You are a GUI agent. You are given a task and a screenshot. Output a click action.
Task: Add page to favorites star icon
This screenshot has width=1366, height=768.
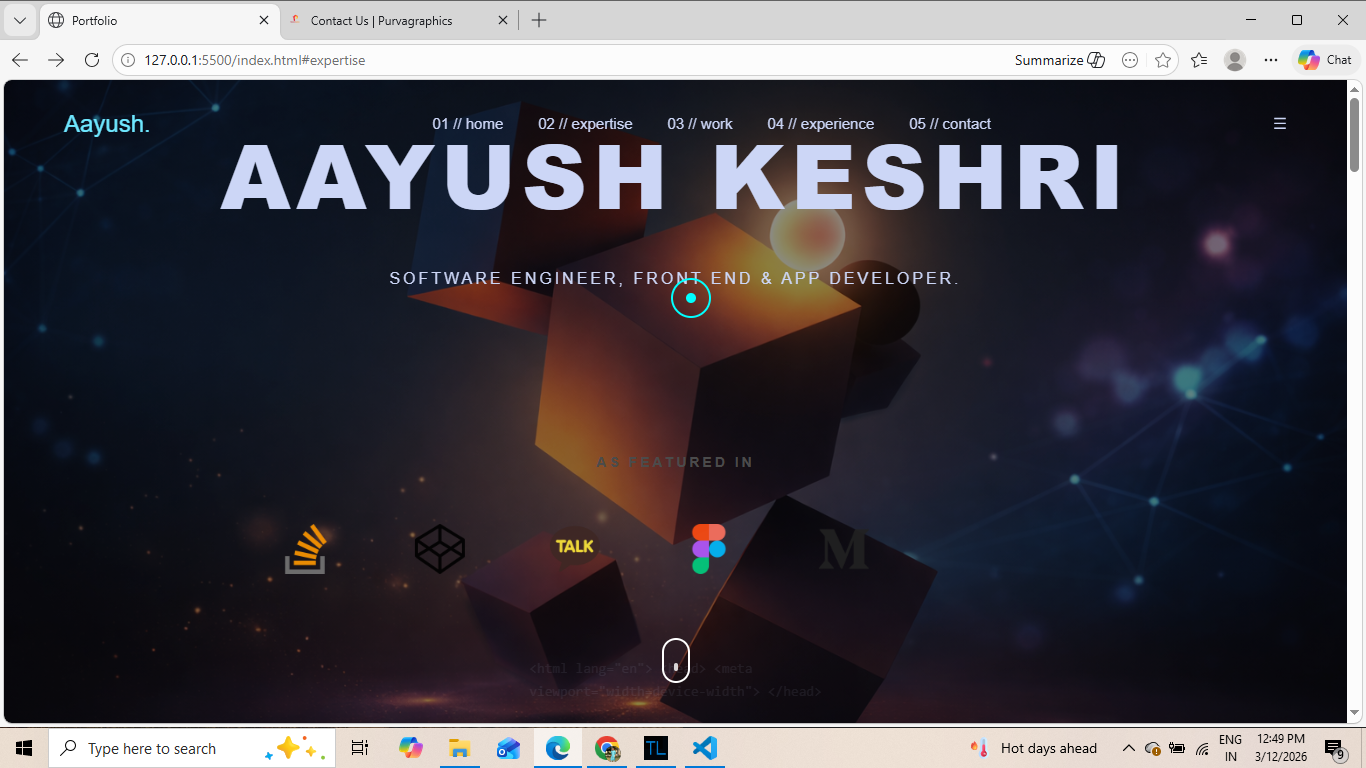1163,60
